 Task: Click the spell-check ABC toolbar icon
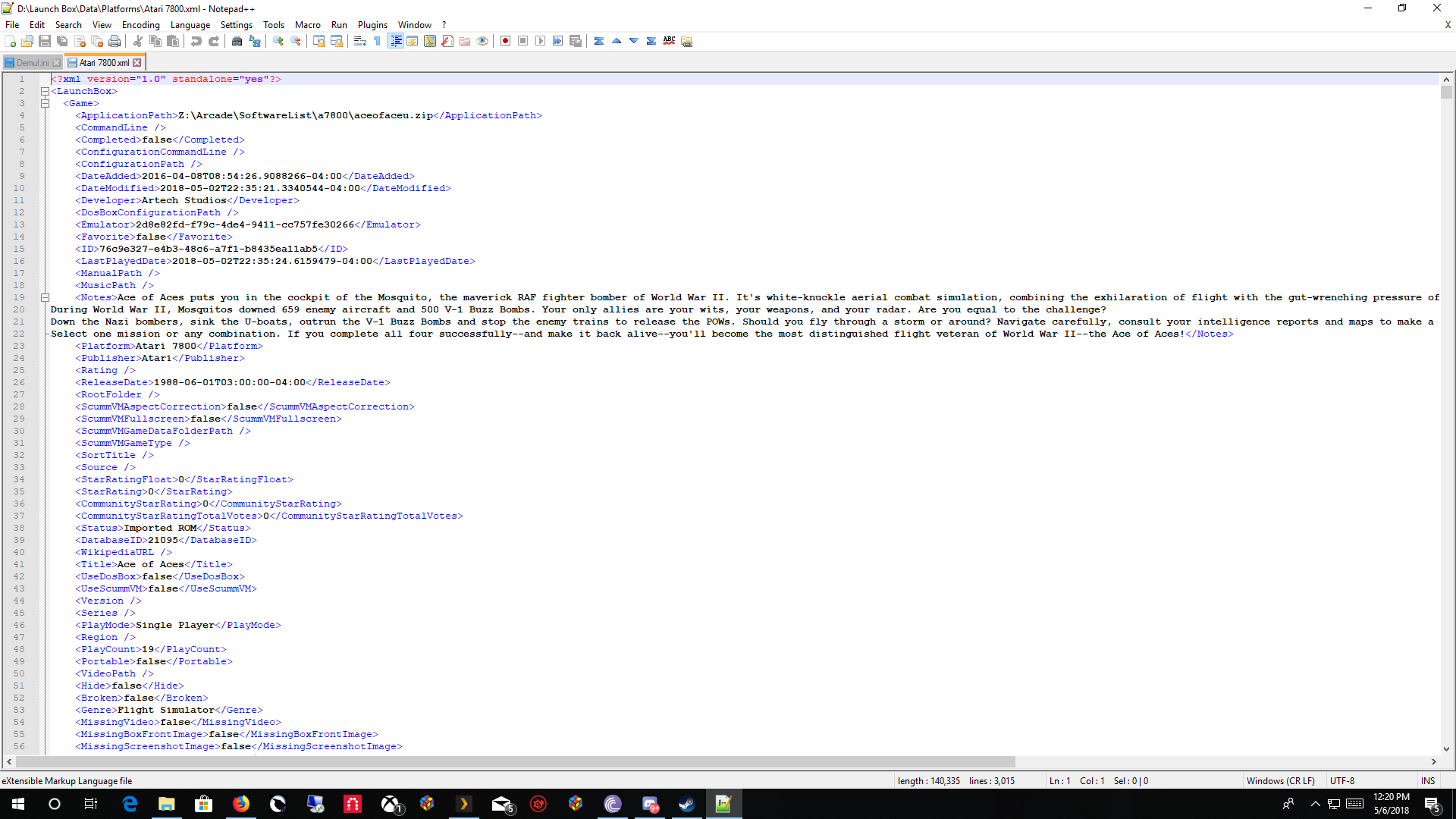click(669, 41)
